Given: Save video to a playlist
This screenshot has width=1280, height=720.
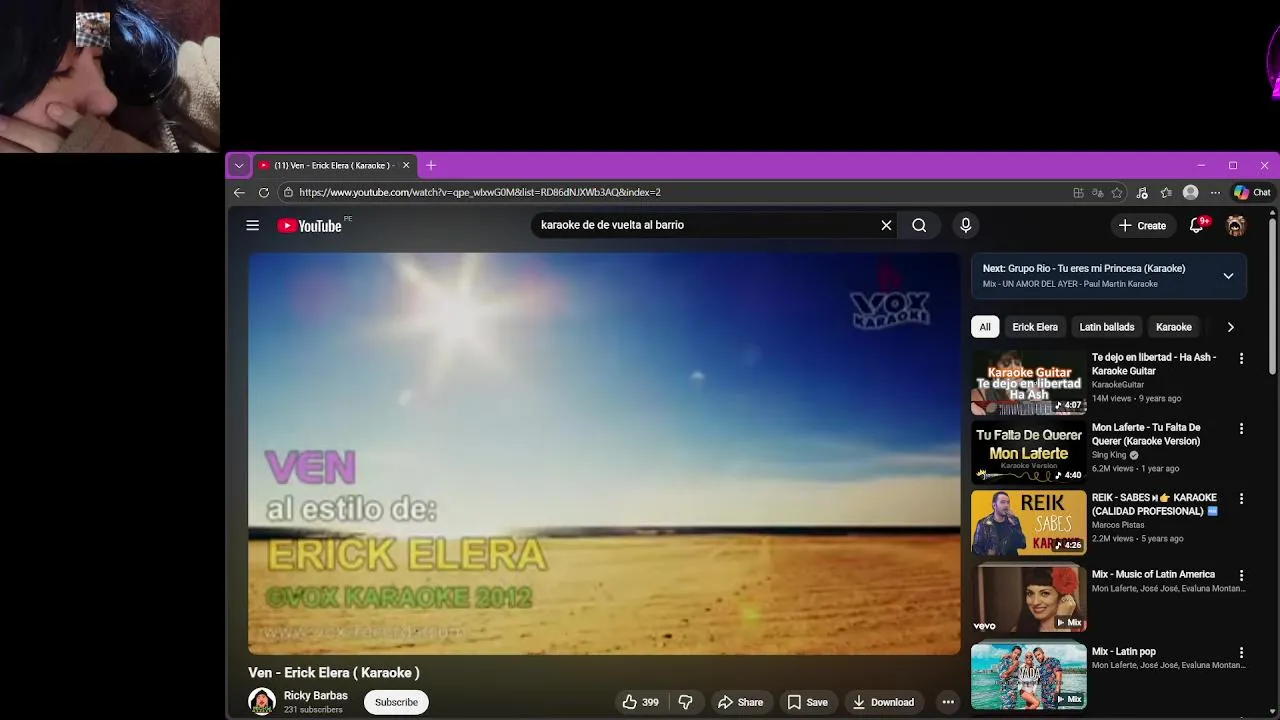Looking at the screenshot, I should pyautogui.click(x=807, y=702).
